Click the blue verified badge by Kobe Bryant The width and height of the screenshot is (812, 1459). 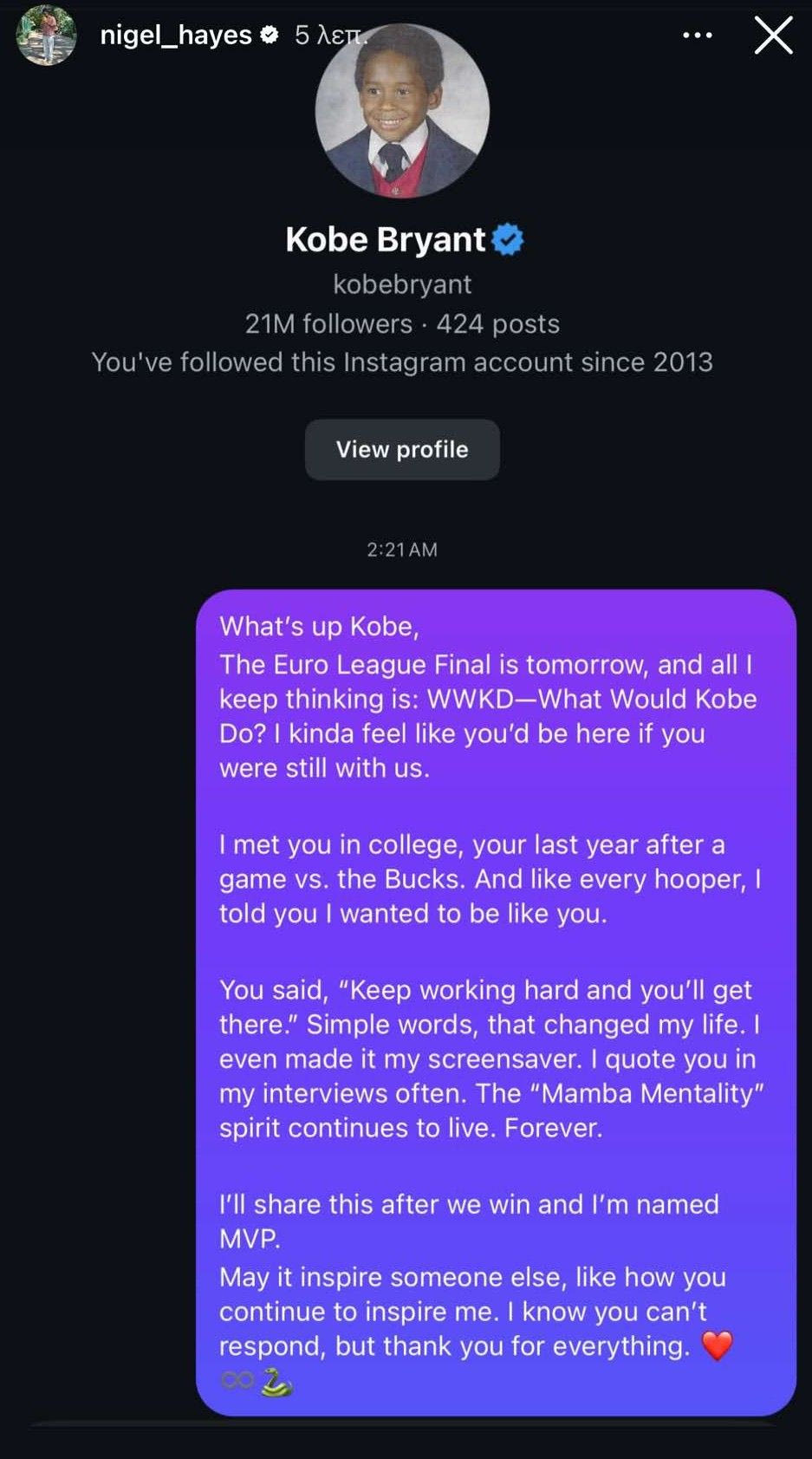tap(508, 239)
